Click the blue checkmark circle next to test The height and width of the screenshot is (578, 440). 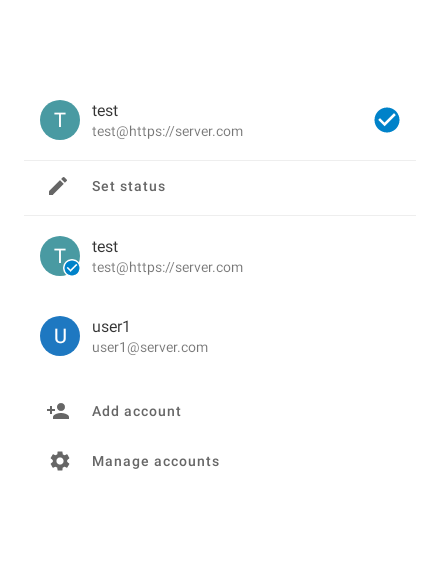pos(387,120)
